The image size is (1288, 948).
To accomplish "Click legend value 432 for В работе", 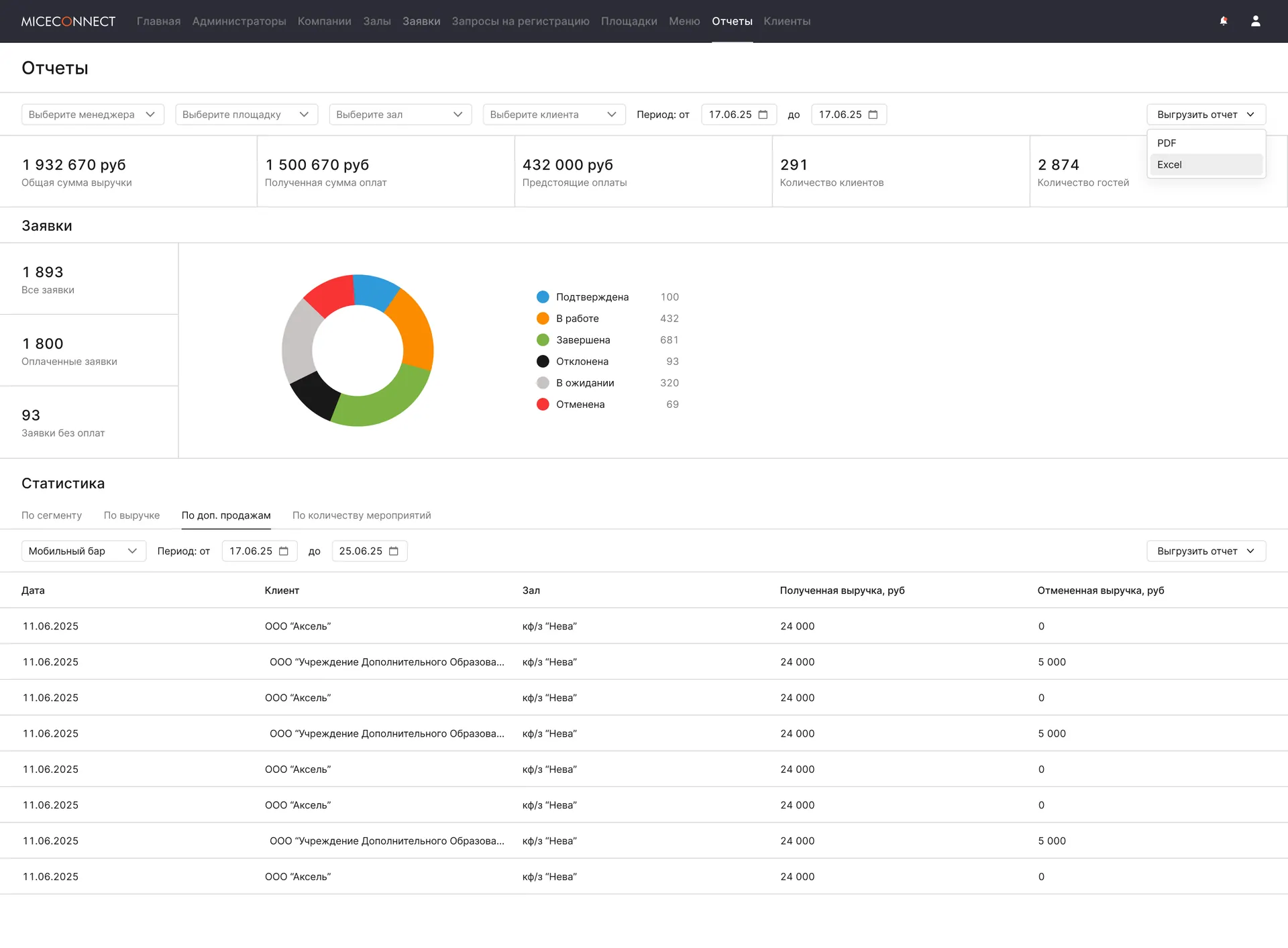I will (669, 319).
